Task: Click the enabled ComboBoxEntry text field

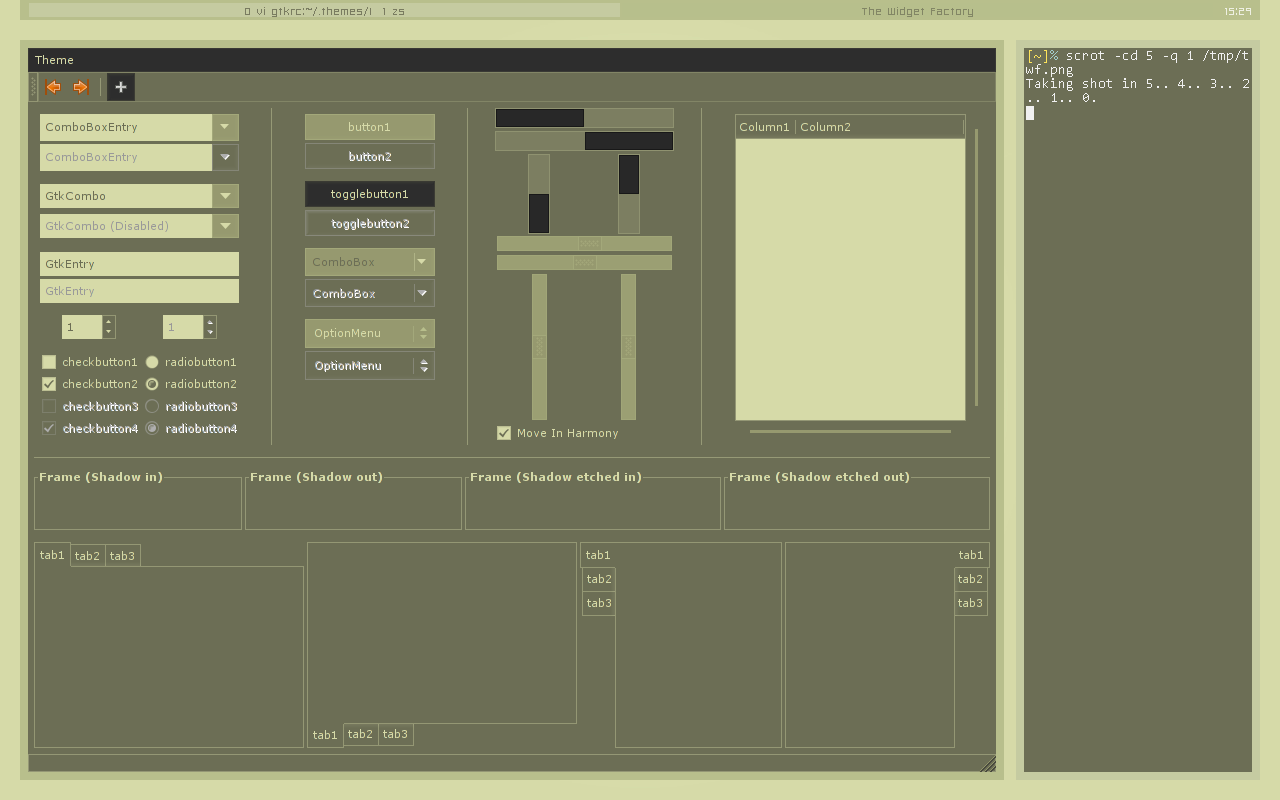Action: [x=126, y=127]
